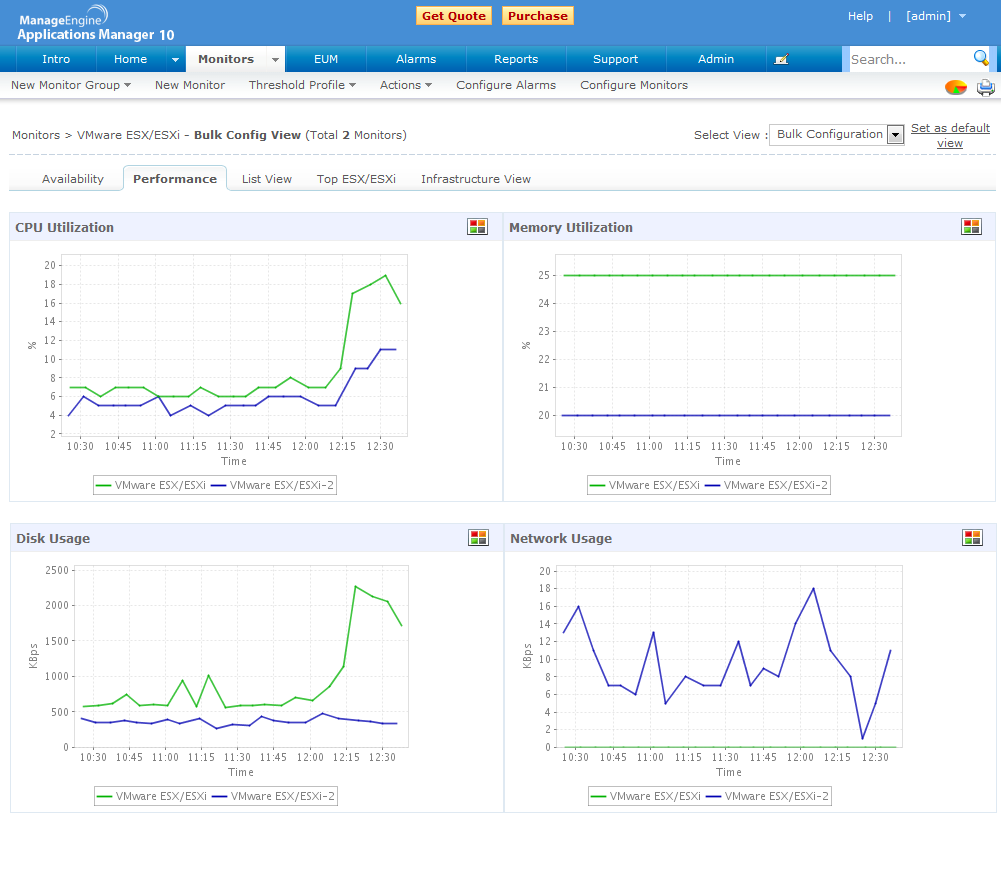Click the ManageEngine Applications Manager logo
Viewport: 1006px width, 869px height.
tap(95, 24)
